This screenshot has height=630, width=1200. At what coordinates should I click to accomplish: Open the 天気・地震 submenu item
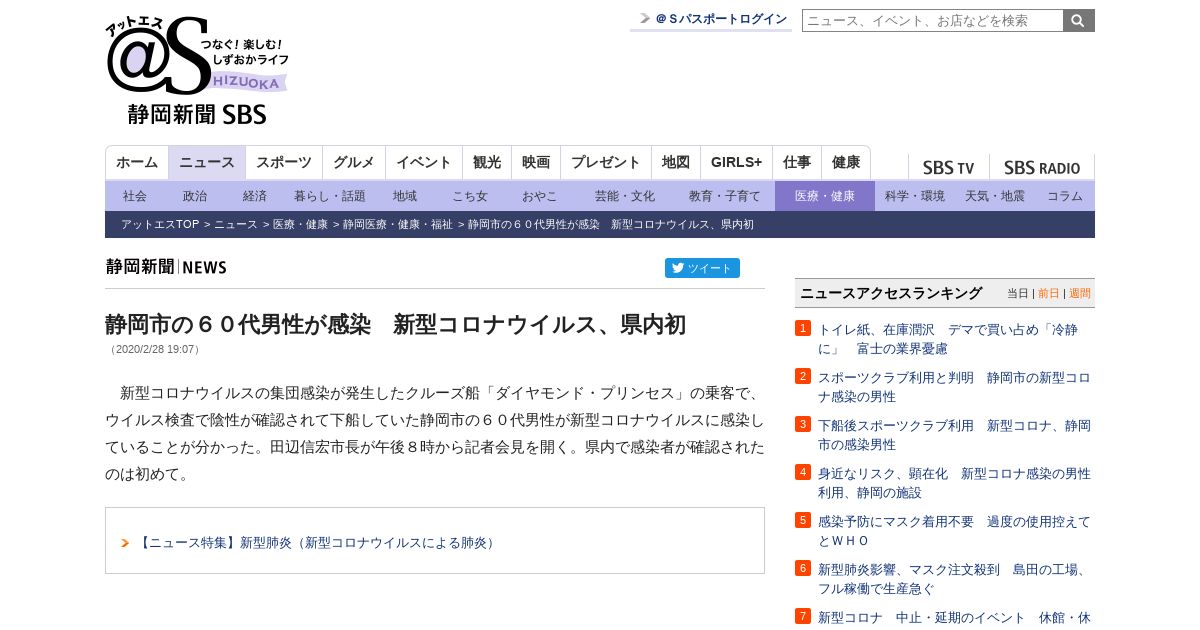[x=995, y=196]
